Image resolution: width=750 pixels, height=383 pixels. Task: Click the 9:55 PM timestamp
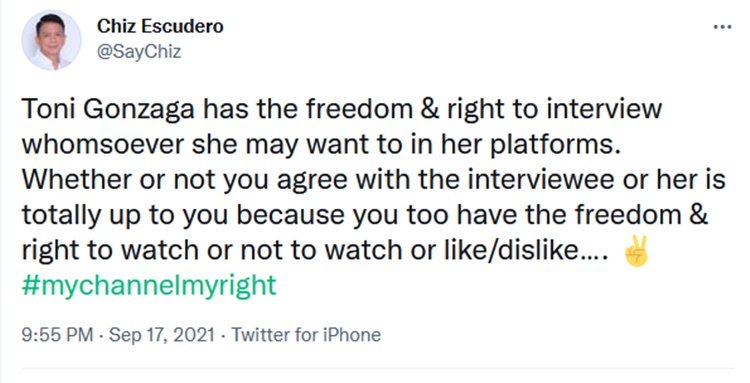[57, 335]
